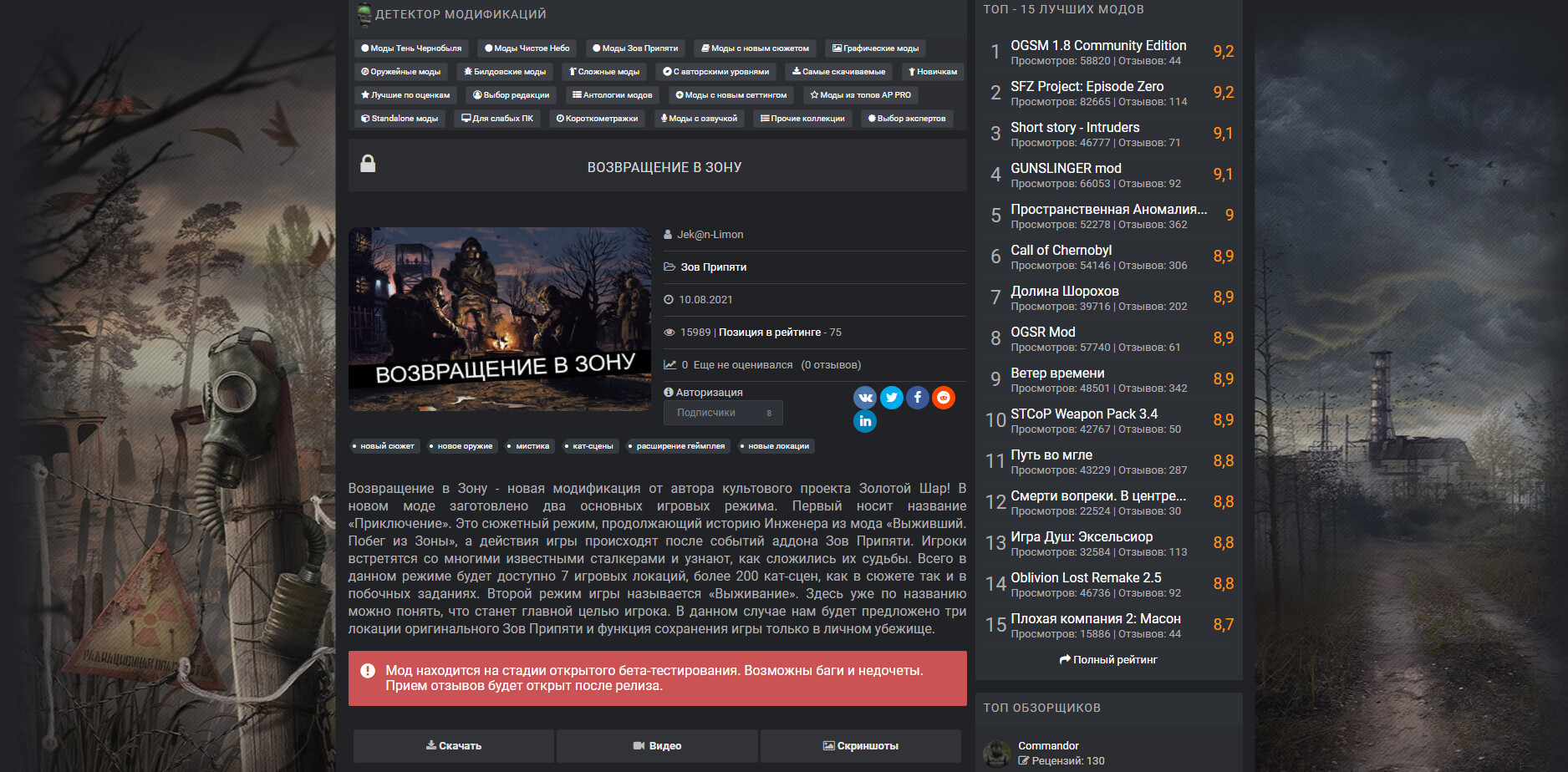1568x772 pixels.
Task: Share the mod on VK
Action: tap(865, 398)
